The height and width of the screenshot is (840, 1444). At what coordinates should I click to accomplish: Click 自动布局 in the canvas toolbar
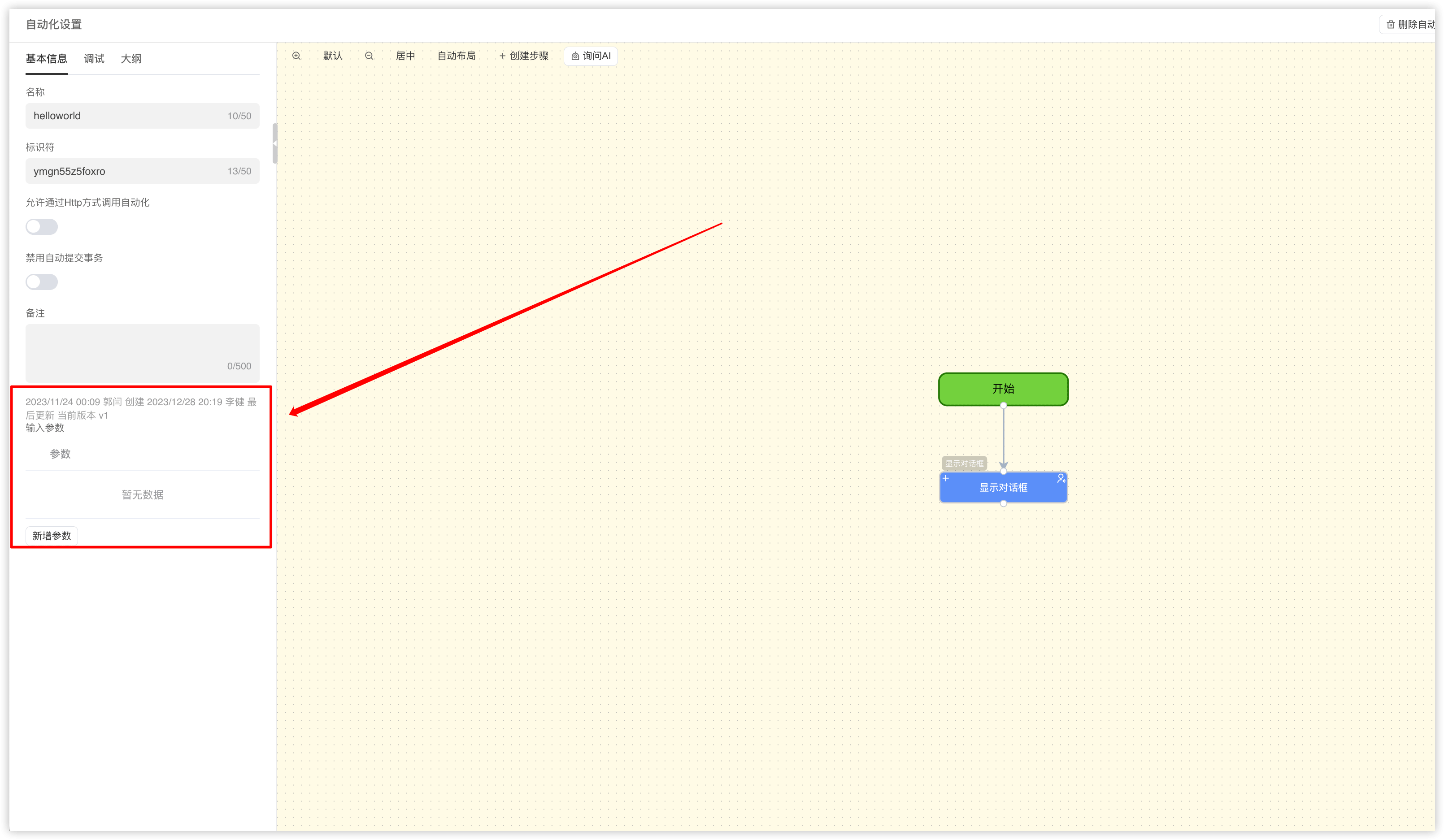click(456, 56)
